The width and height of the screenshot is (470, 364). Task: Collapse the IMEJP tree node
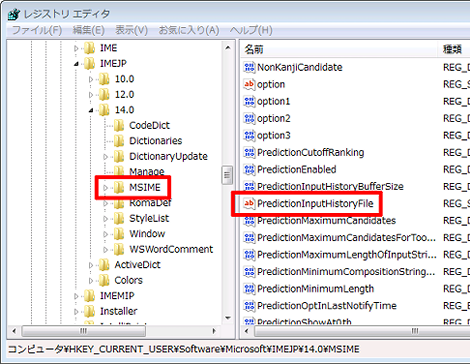(76, 64)
